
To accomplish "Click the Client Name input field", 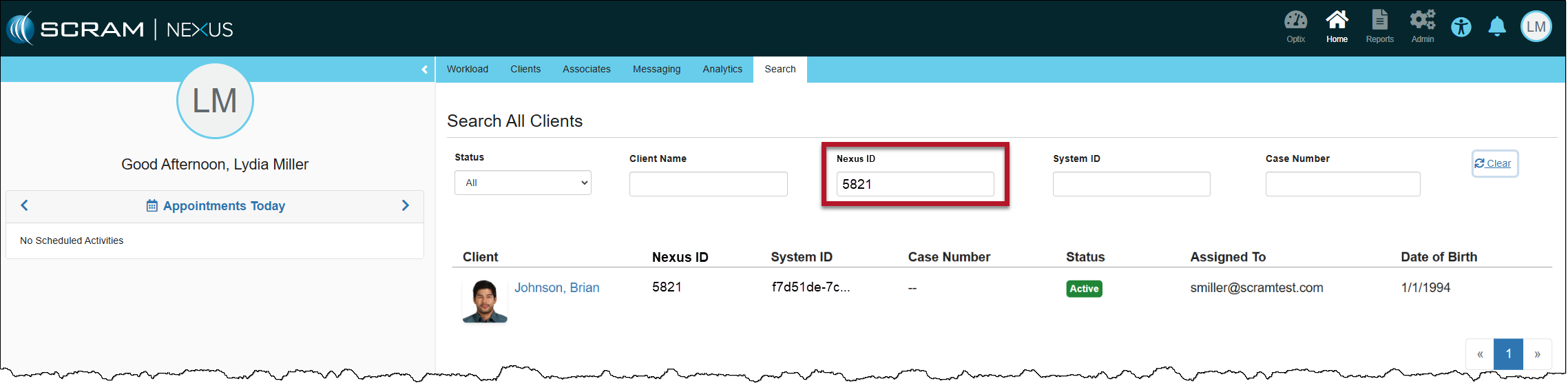I will (708, 184).
